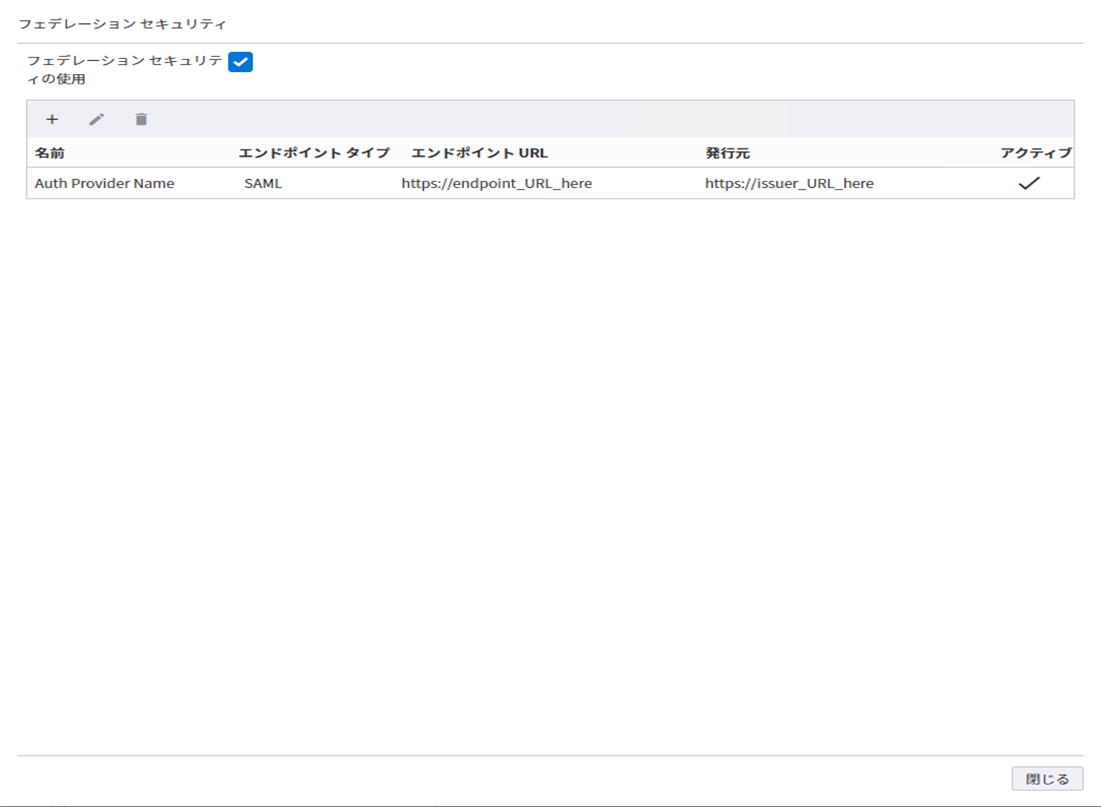Click the plus icon to add provider
Image resolution: width=1101 pixels, height=807 pixels.
pyautogui.click(x=52, y=120)
